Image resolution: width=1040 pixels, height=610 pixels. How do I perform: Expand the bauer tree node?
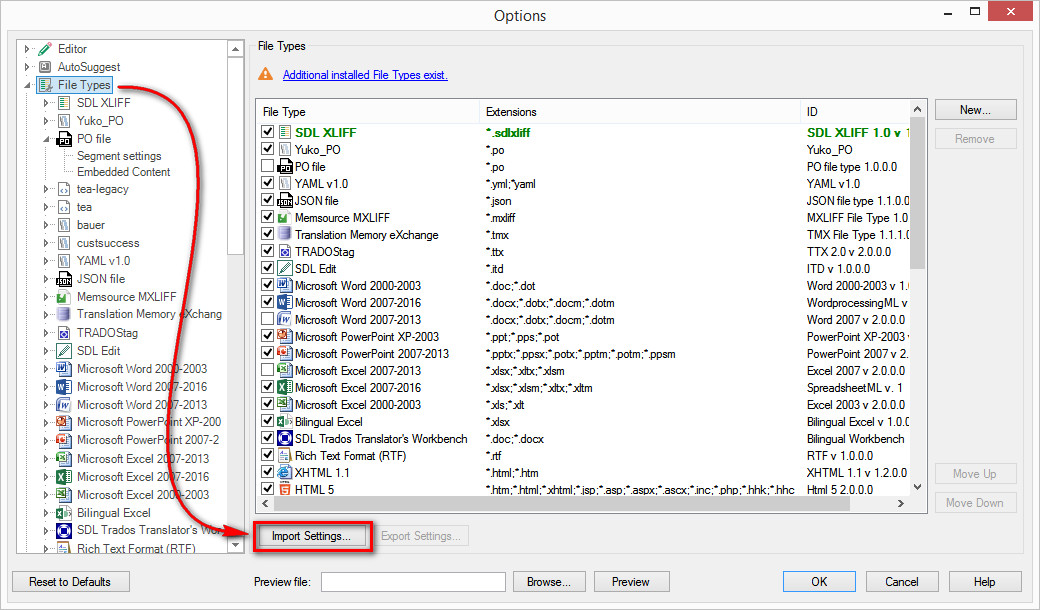click(x=46, y=225)
